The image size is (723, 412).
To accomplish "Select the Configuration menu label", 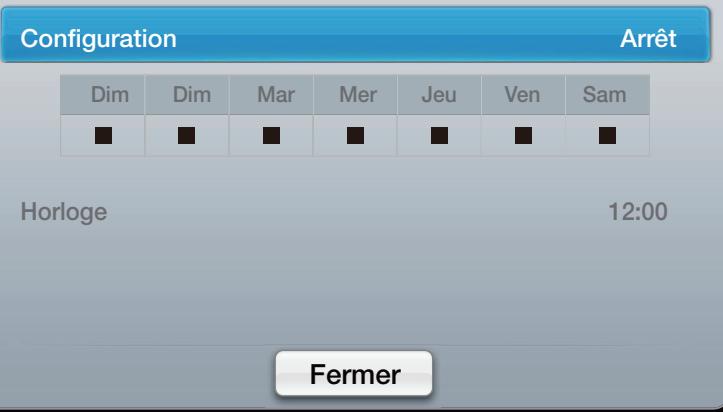I will 99,40.
